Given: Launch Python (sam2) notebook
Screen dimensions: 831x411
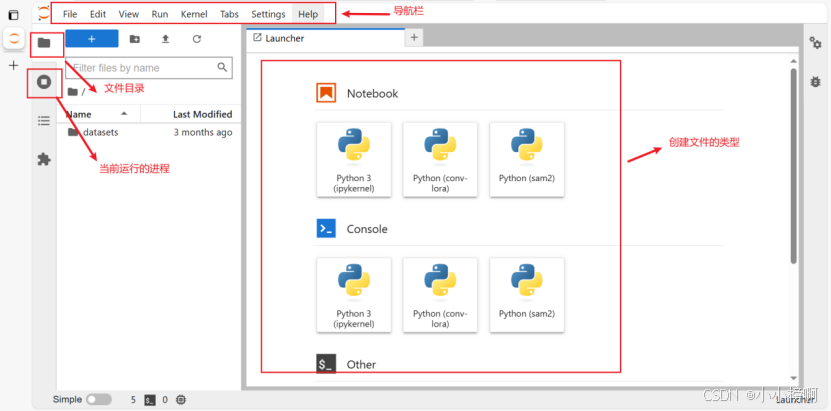Looking at the screenshot, I should [x=527, y=160].
